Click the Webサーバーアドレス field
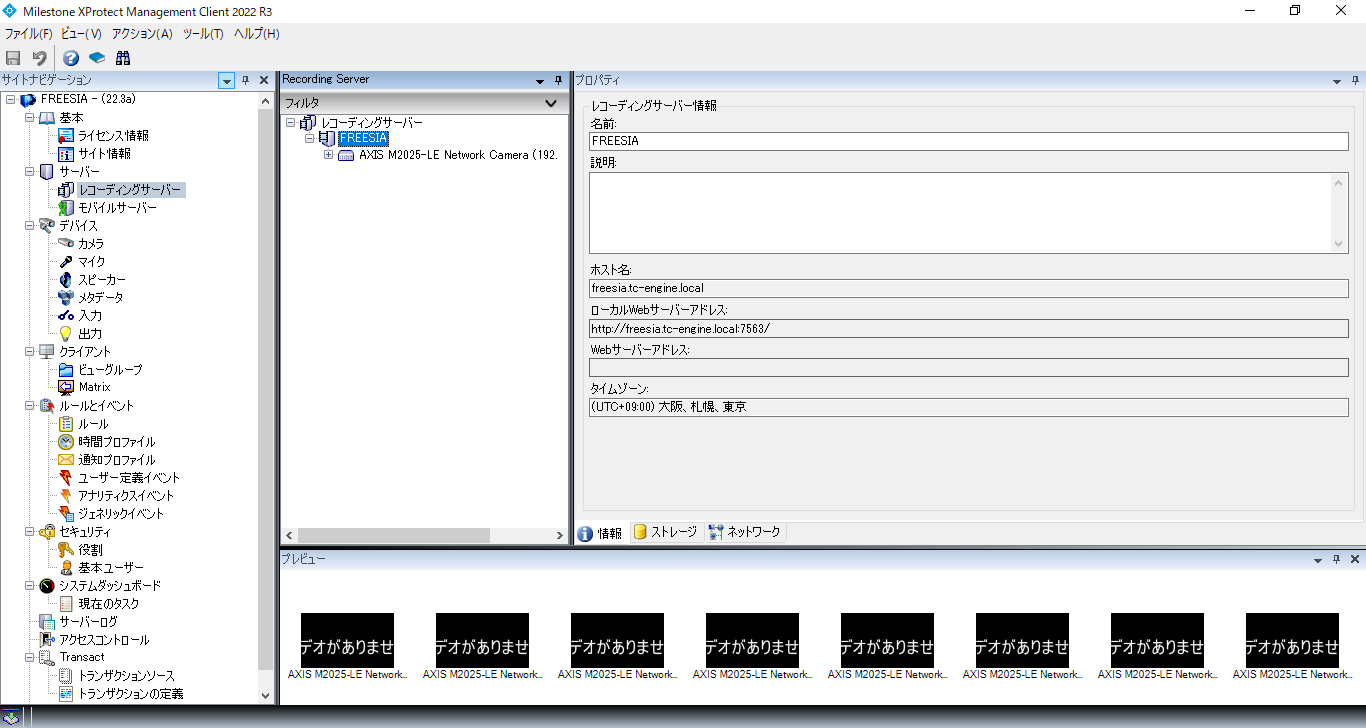This screenshot has height=728, width=1366. pos(968,367)
